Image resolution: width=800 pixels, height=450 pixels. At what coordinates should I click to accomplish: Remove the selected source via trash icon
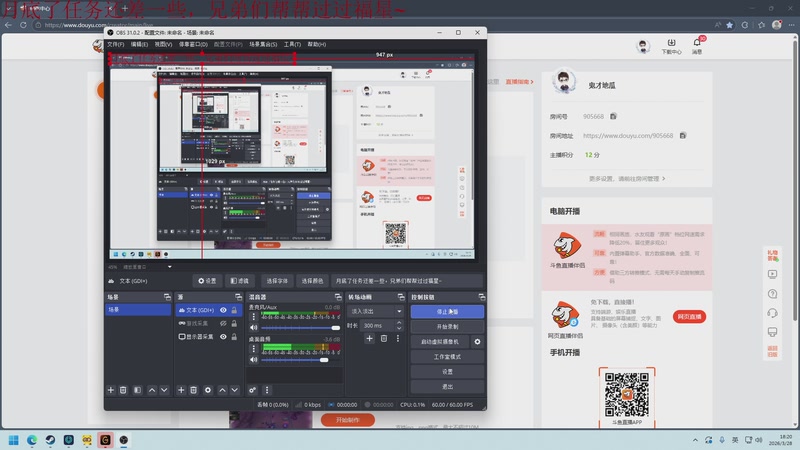pyautogui.click(x=193, y=390)
